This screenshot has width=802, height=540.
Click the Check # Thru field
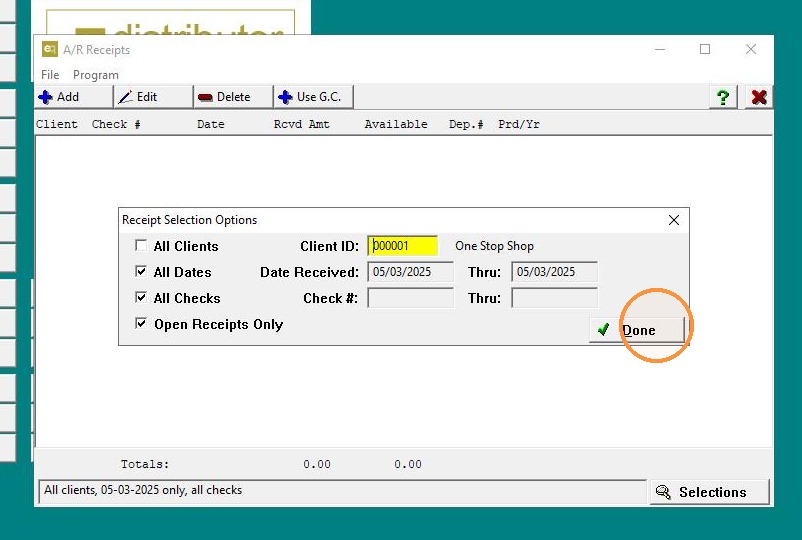pos(554,298)
